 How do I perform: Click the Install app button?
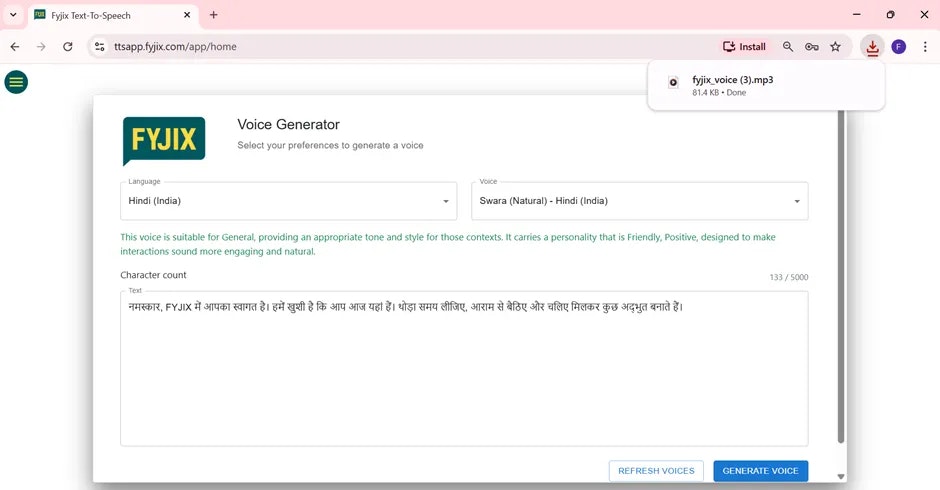coord(744,47)
